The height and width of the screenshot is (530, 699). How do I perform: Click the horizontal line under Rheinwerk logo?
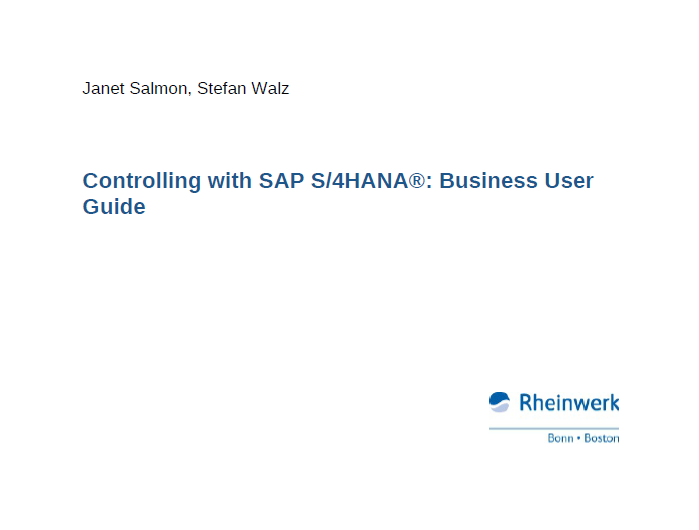click(x=554, y=428)
